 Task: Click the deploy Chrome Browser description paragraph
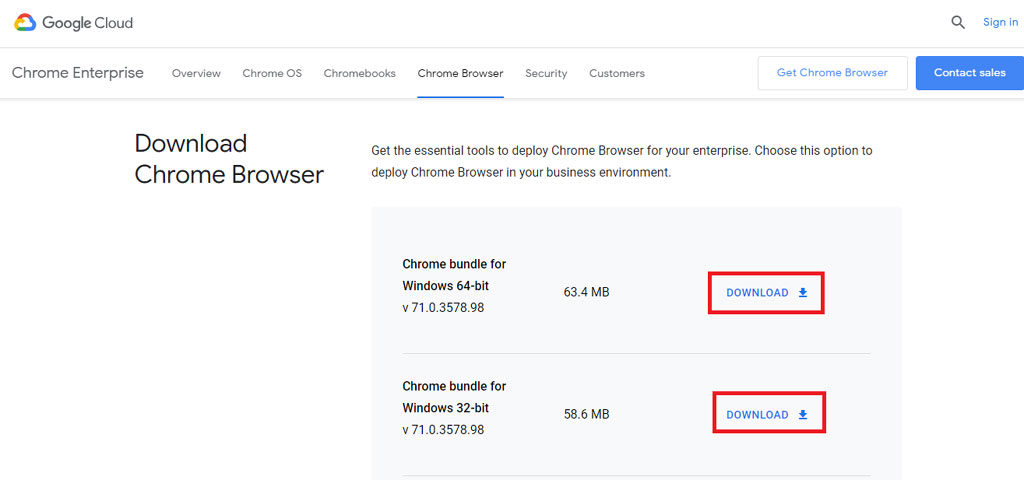click(x=622, y=162)
